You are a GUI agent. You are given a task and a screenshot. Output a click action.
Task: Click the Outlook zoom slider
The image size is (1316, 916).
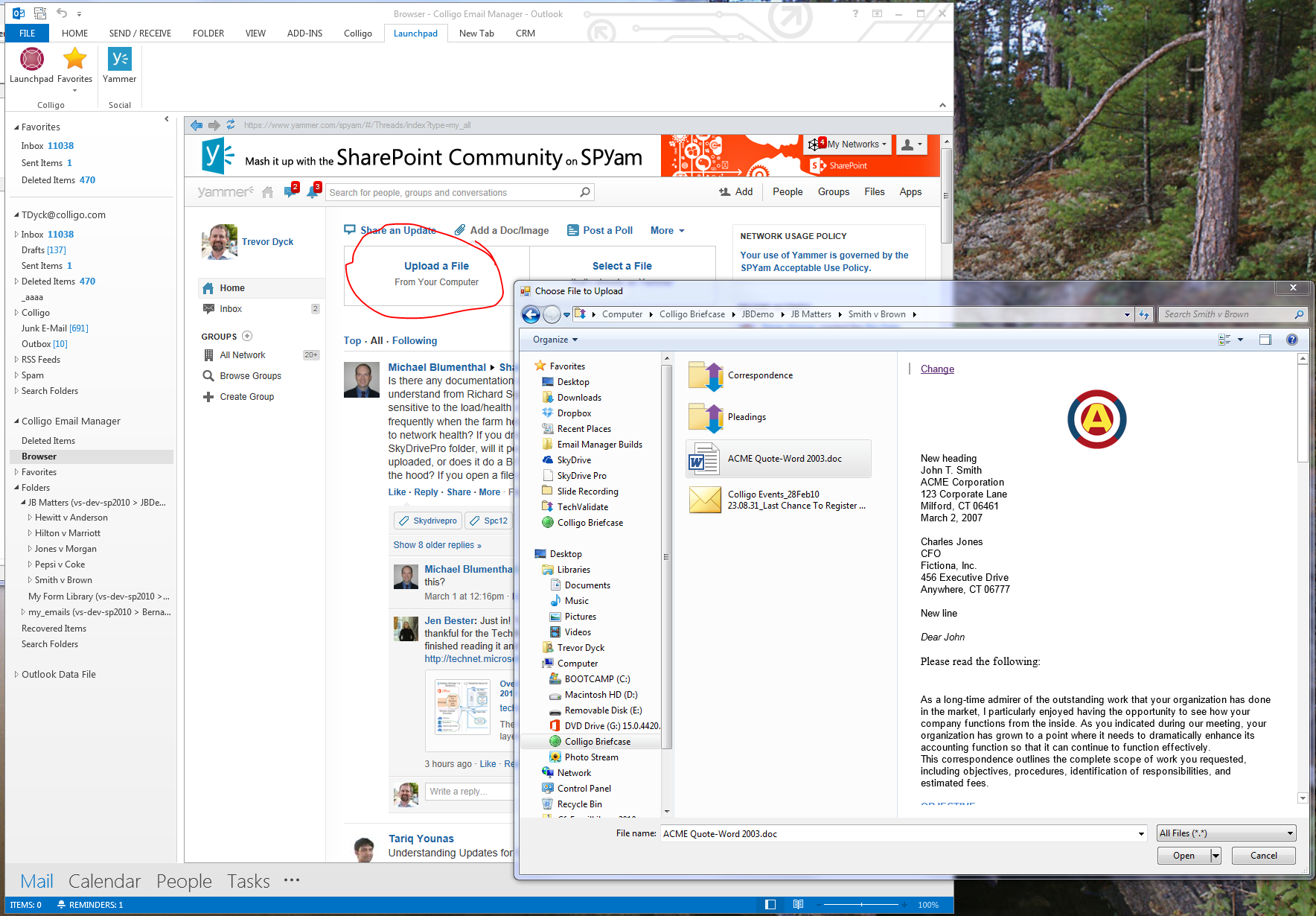(861, 905)
